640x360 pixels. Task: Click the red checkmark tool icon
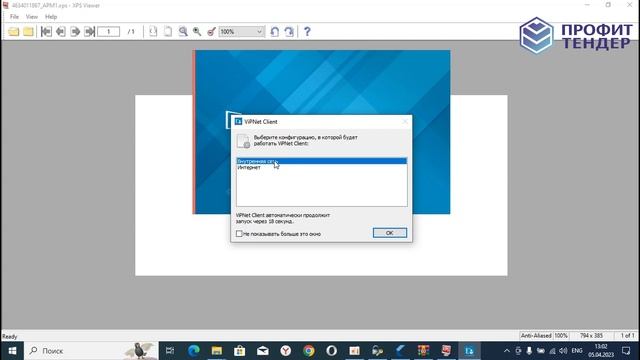click(x=211, y=31)
